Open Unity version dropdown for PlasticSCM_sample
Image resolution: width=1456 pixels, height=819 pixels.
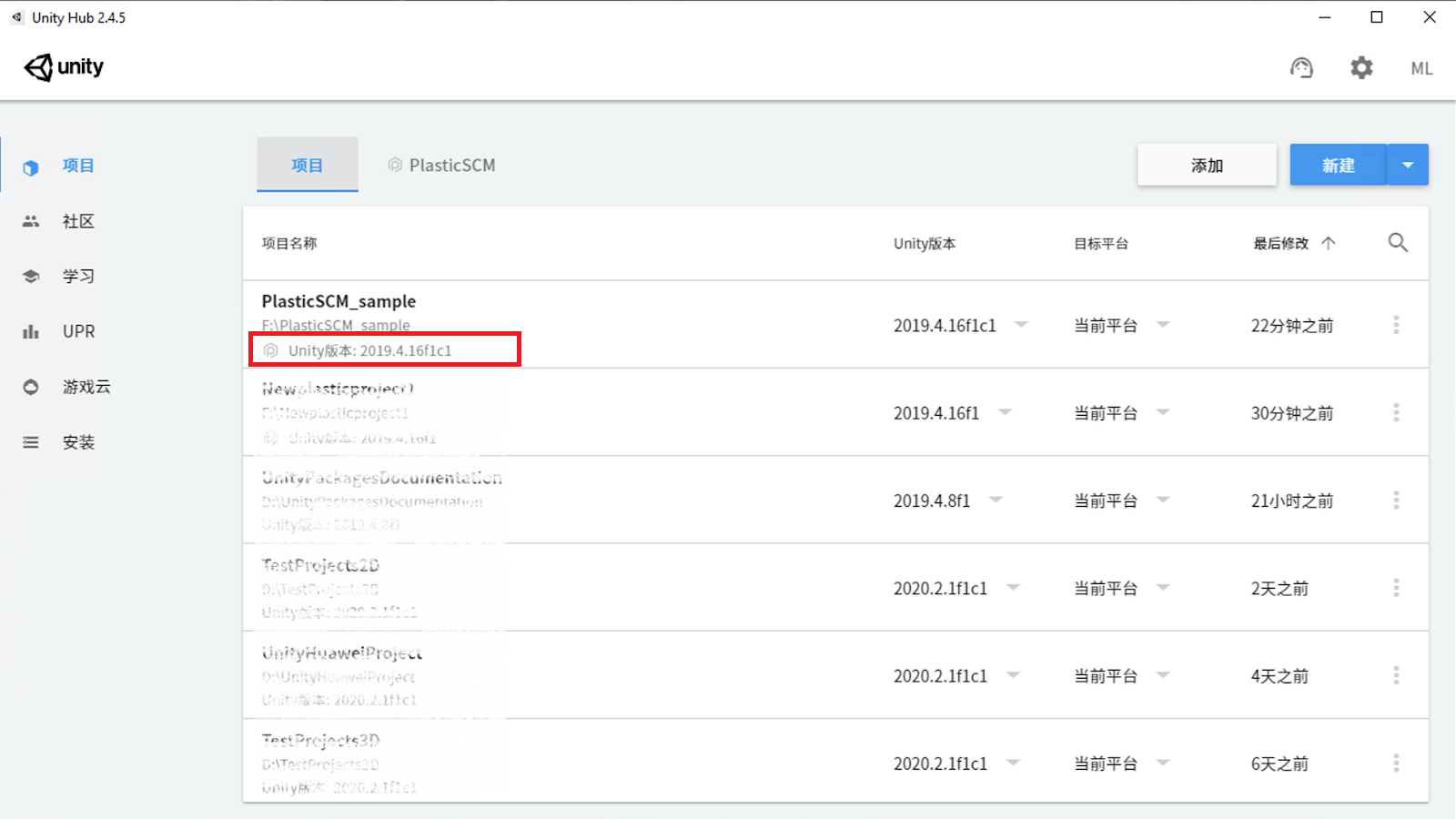click(1023, 325)
